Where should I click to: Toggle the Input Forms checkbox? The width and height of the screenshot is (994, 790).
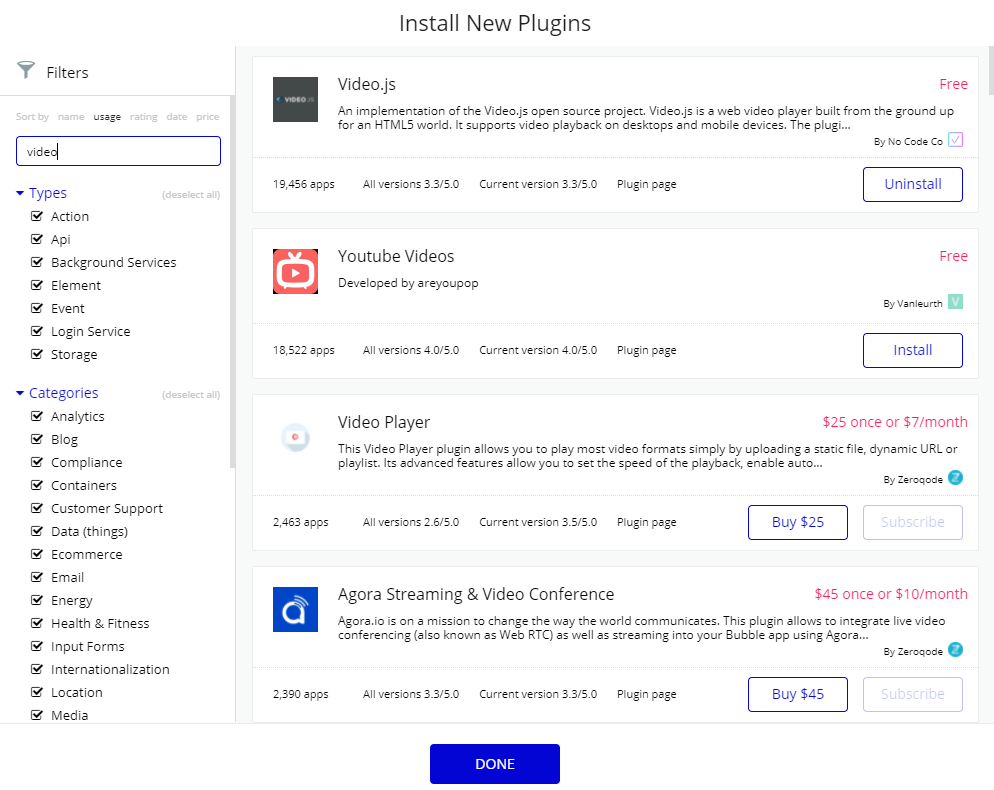tap(37, 646)
